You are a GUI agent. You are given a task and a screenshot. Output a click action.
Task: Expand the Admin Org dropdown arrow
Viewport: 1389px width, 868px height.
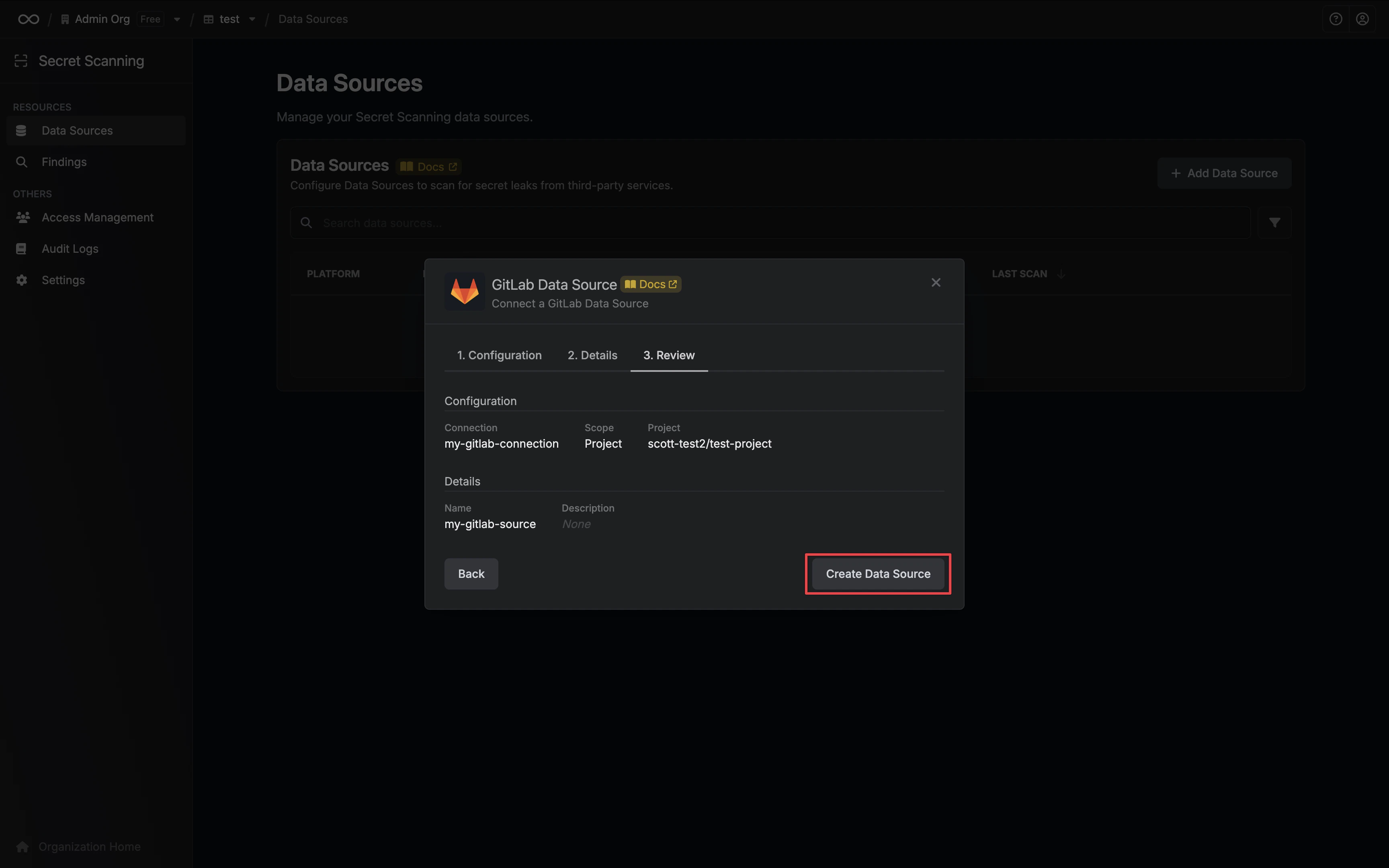point(177,19)
